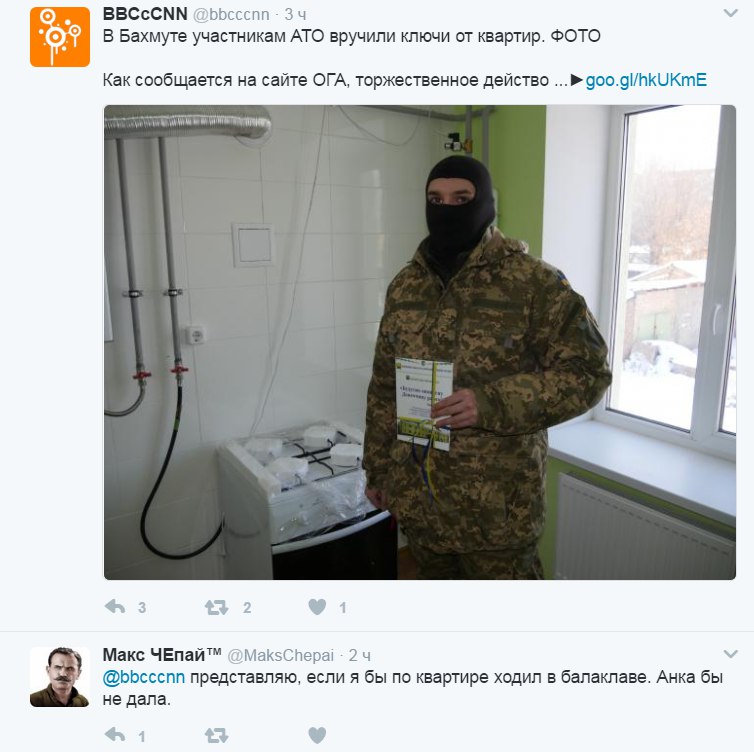Retweet the Макс ЧЕпай reply
Viewport: 754px width, 752px height.
point(216,735)
